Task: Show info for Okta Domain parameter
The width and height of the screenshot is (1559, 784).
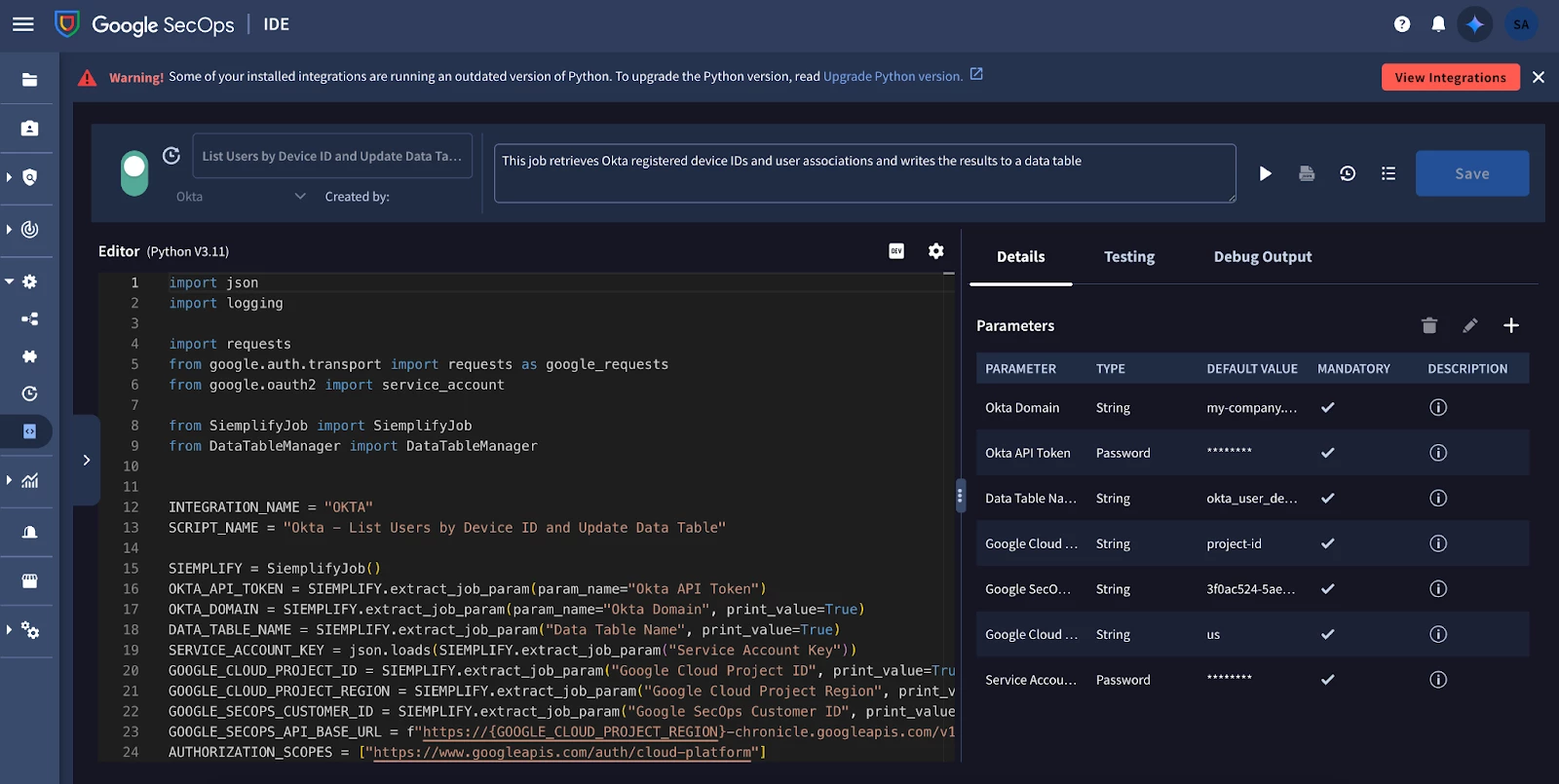Action: (x=1438, y=407)
